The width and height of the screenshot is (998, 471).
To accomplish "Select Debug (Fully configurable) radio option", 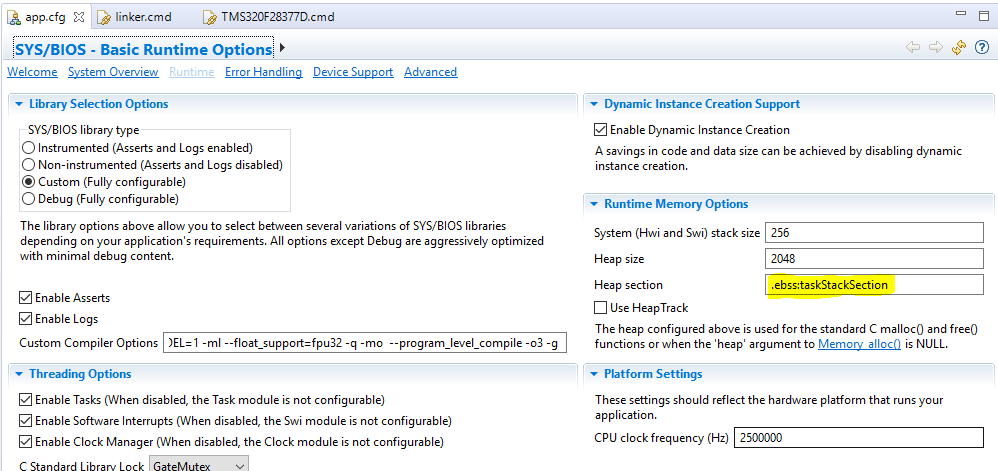I will 28,199.
